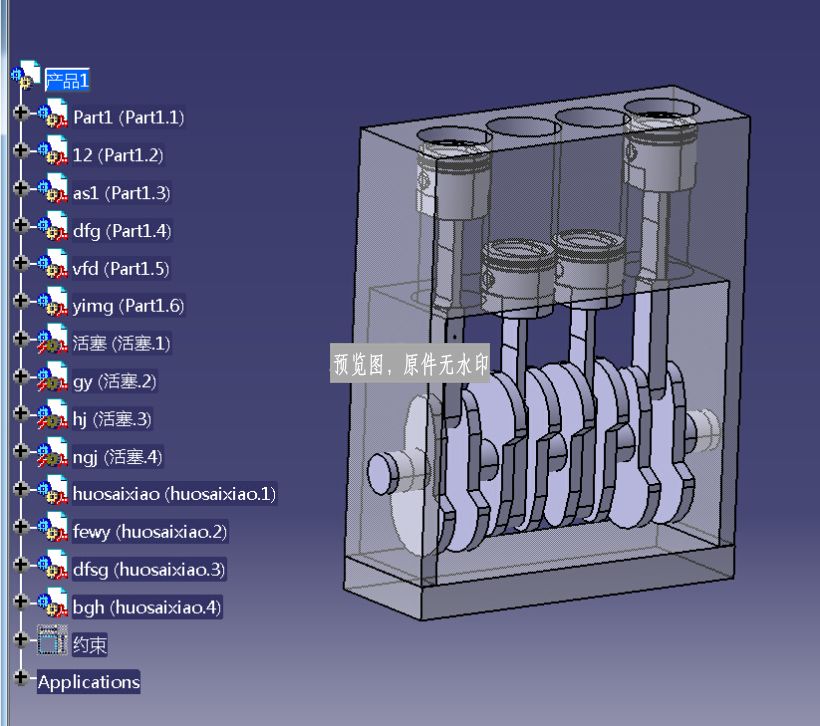Expand the fewy (huosaixiao.2) node

point(21,526)
